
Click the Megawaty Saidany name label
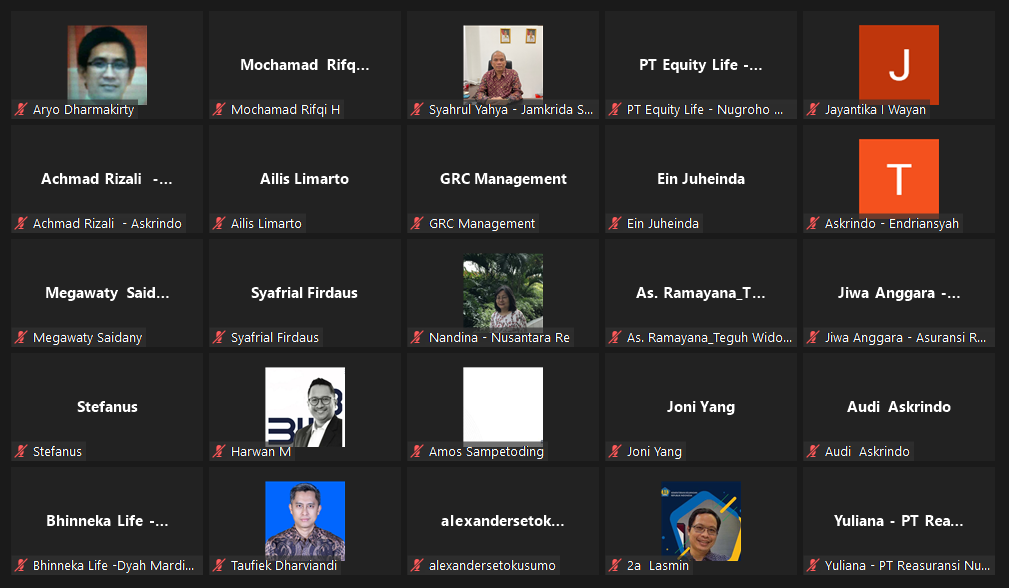tap(88, 337)
